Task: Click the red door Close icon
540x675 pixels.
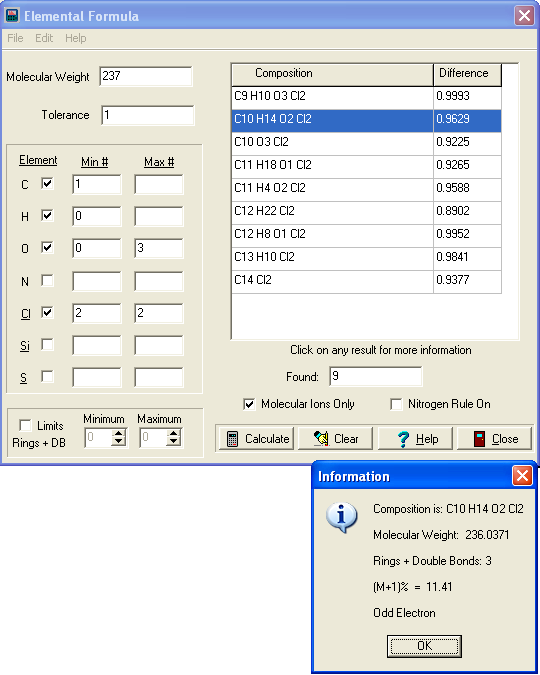Action: click(479, 439)
